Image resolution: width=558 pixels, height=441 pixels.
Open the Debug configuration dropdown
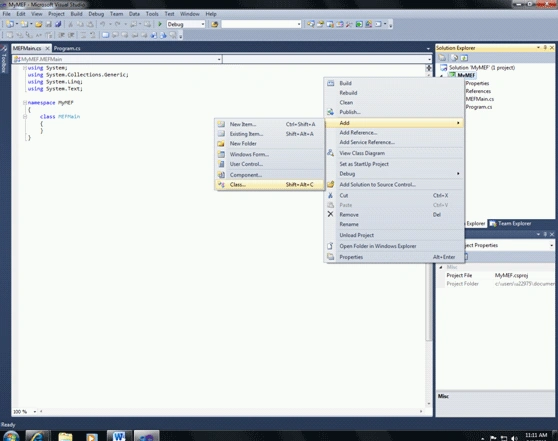tap(186, 24)
